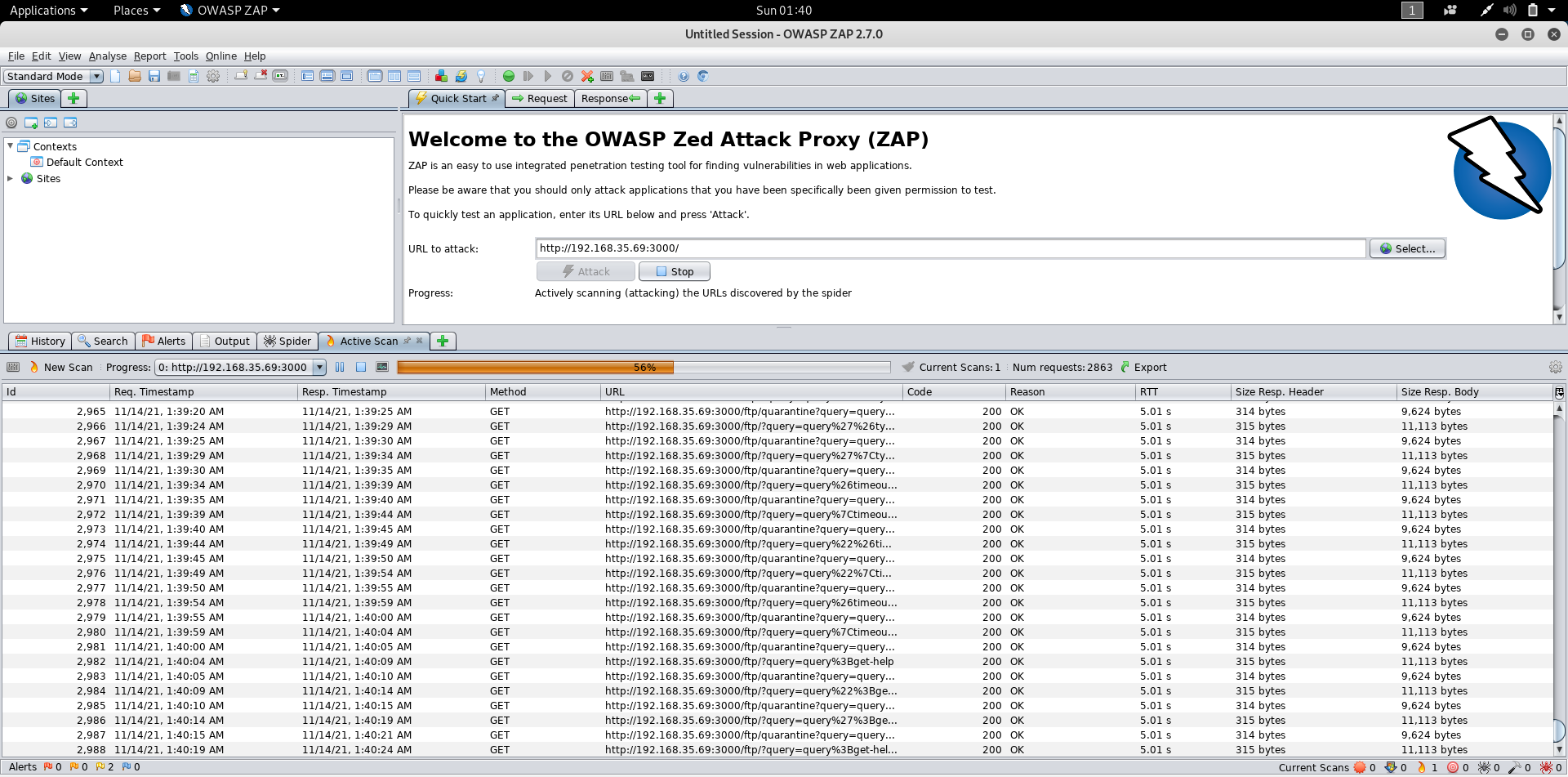Switch to the History tab
The height and width of the screenshot is (777, 1568).
(40, 342)
